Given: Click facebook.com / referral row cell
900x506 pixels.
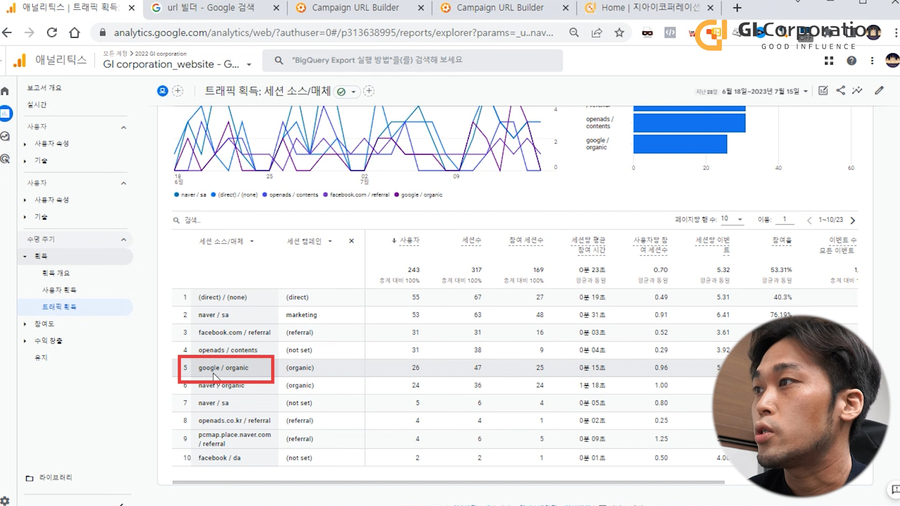Looking at the screenshot, I should [x=234, y=333].
